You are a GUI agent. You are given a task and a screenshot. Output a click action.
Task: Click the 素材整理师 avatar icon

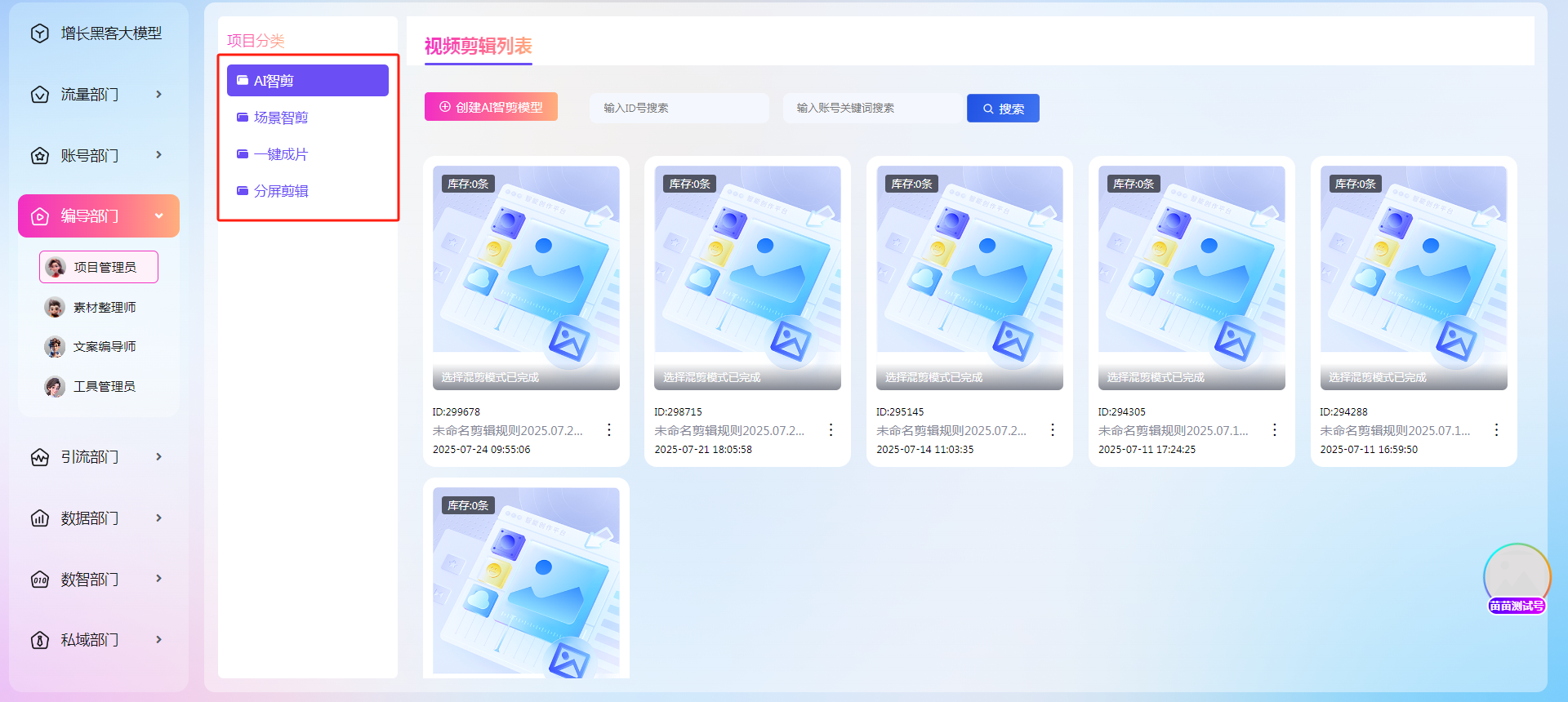55,308
